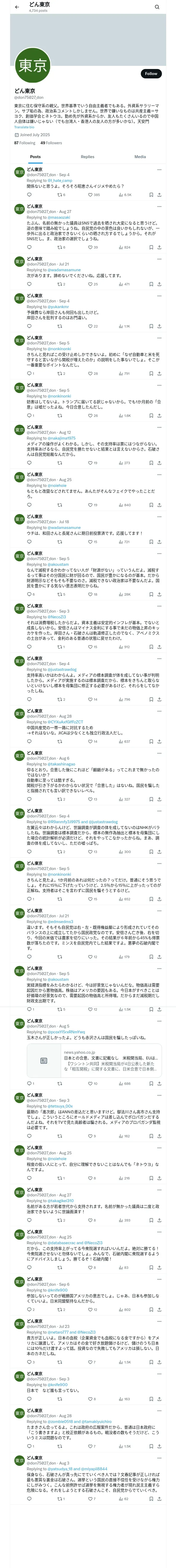Click the Translate bio link
Image resolution: width=176 pixels, height=1568 pixels.
point(24,127)
